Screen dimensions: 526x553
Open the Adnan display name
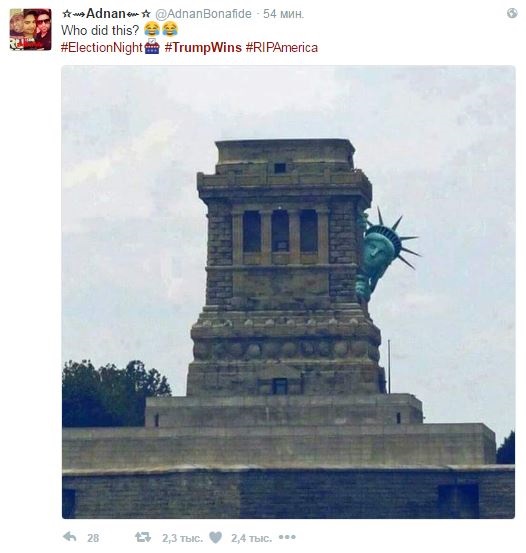click(x=106, y=14)
